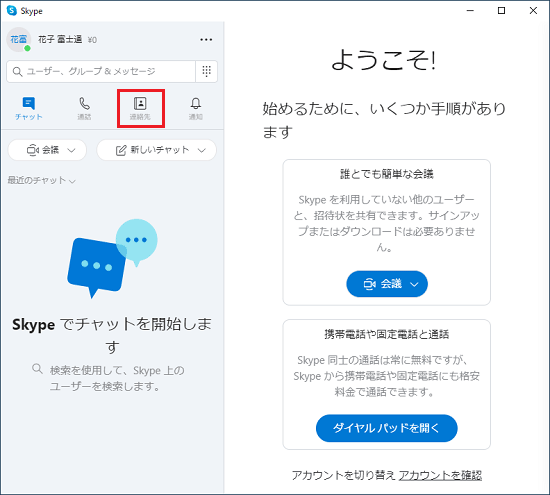This screenshot has width=550, height=495.
Task: Switch to the Calls (通話) tab
Action: 84,108
